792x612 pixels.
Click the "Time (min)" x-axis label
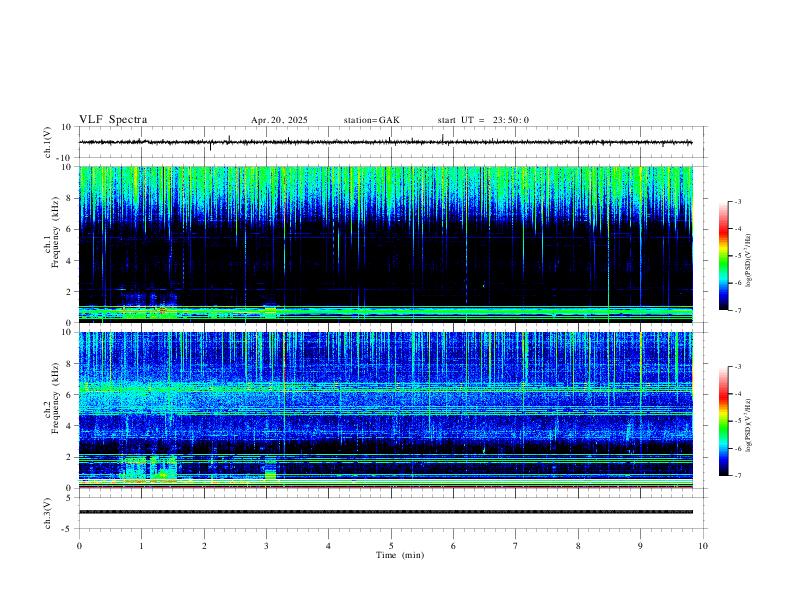400,555
